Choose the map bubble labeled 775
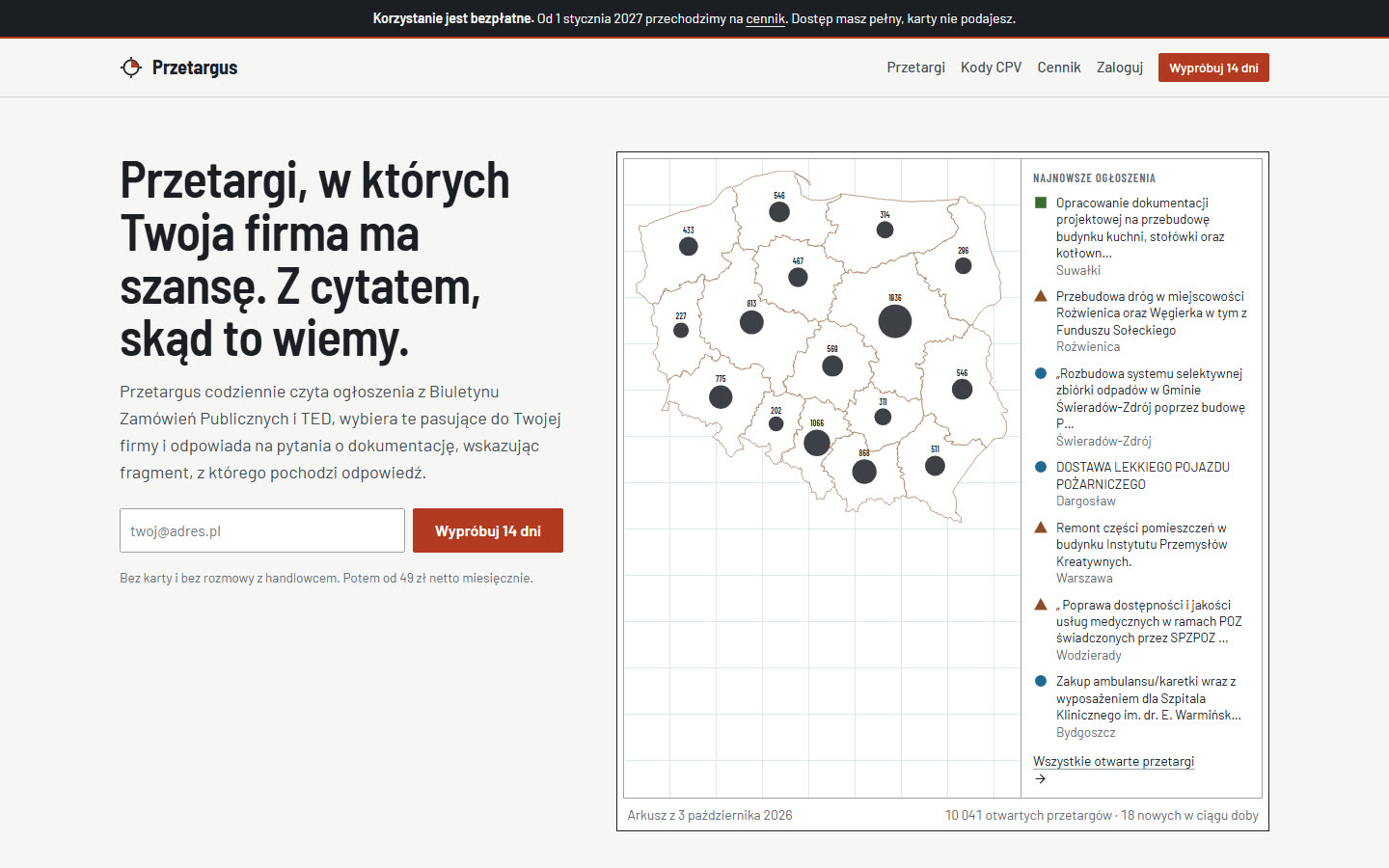Viewport: 1389px width, 868px height. pyautogui.click(x=721, y=396)
